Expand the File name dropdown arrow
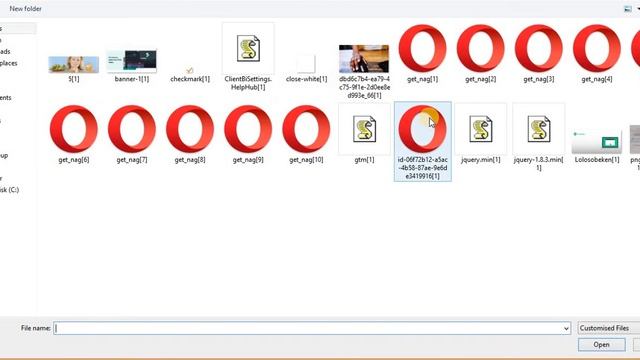The width and height of the screenshot is (640, 360). click(x=566, y=328)
